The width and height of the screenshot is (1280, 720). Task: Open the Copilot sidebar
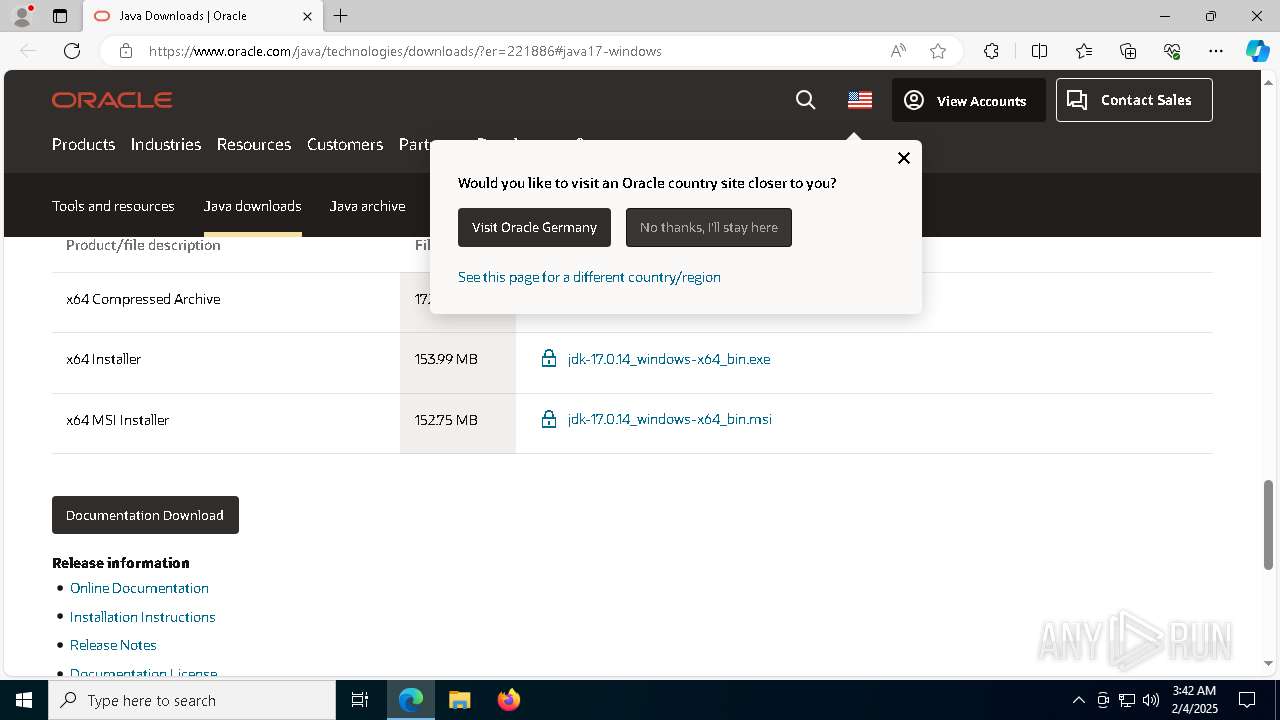pyautogui.click(x=1257, y=51)
